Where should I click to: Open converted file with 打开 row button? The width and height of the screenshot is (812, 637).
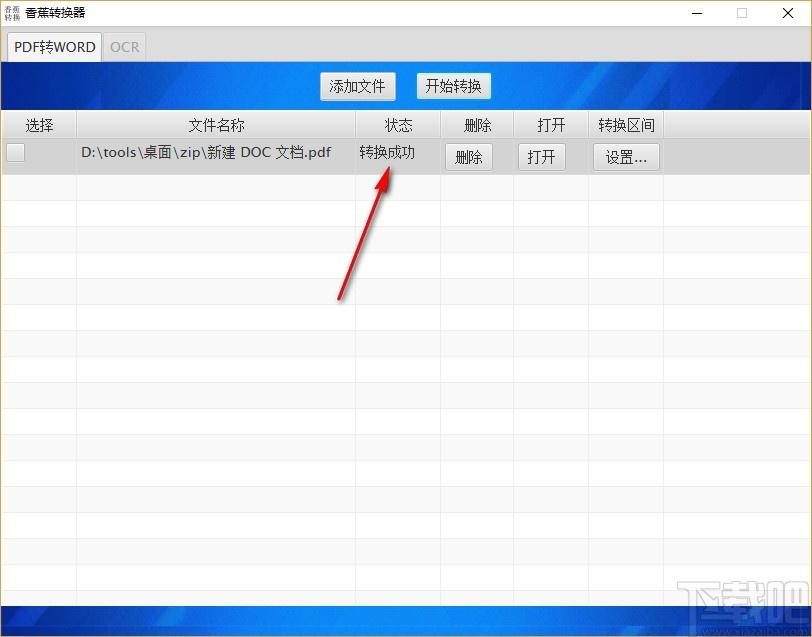coord(542,156)
